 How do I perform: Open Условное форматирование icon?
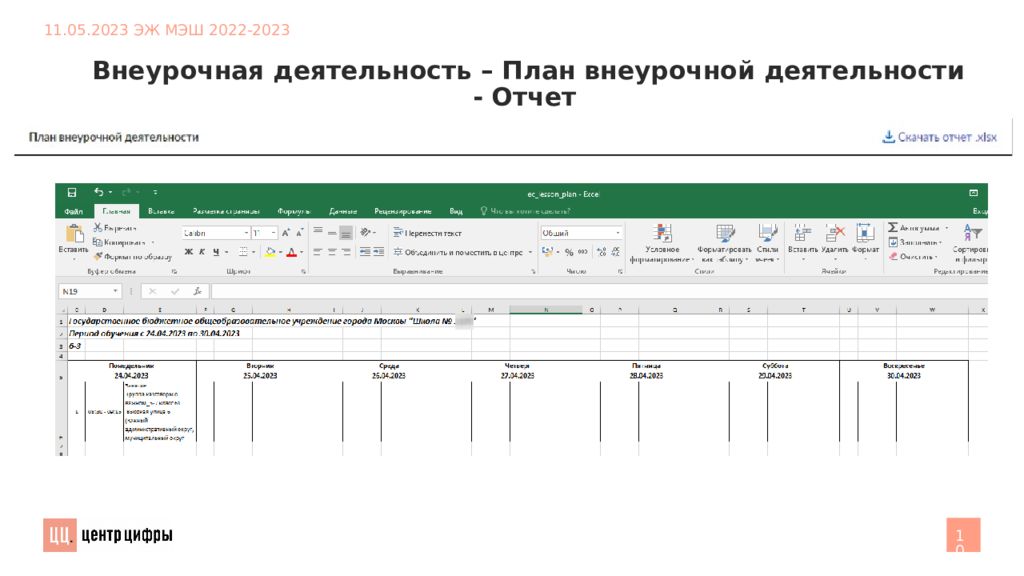(661, 234)
